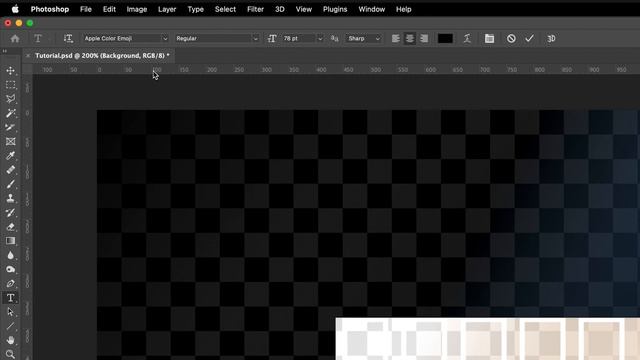The height and width of the screenshot is (360, 640).
Task: Click the font size 78 pt field
Action: point(299,38)
